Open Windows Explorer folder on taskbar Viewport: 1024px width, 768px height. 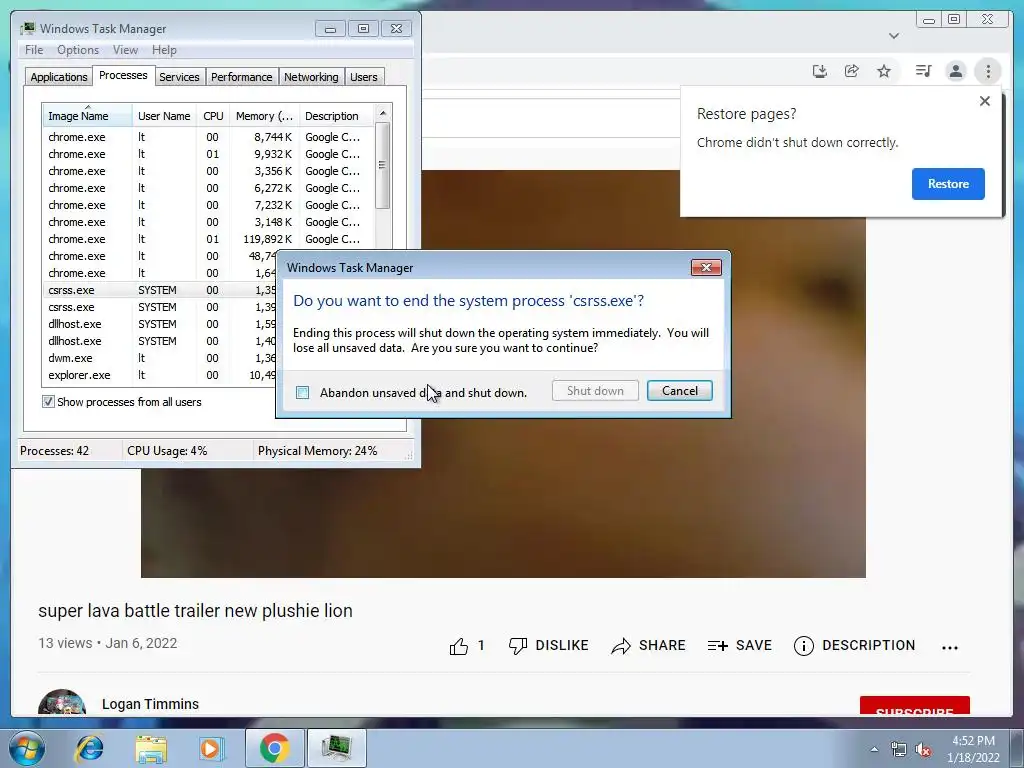coord(151,749)
